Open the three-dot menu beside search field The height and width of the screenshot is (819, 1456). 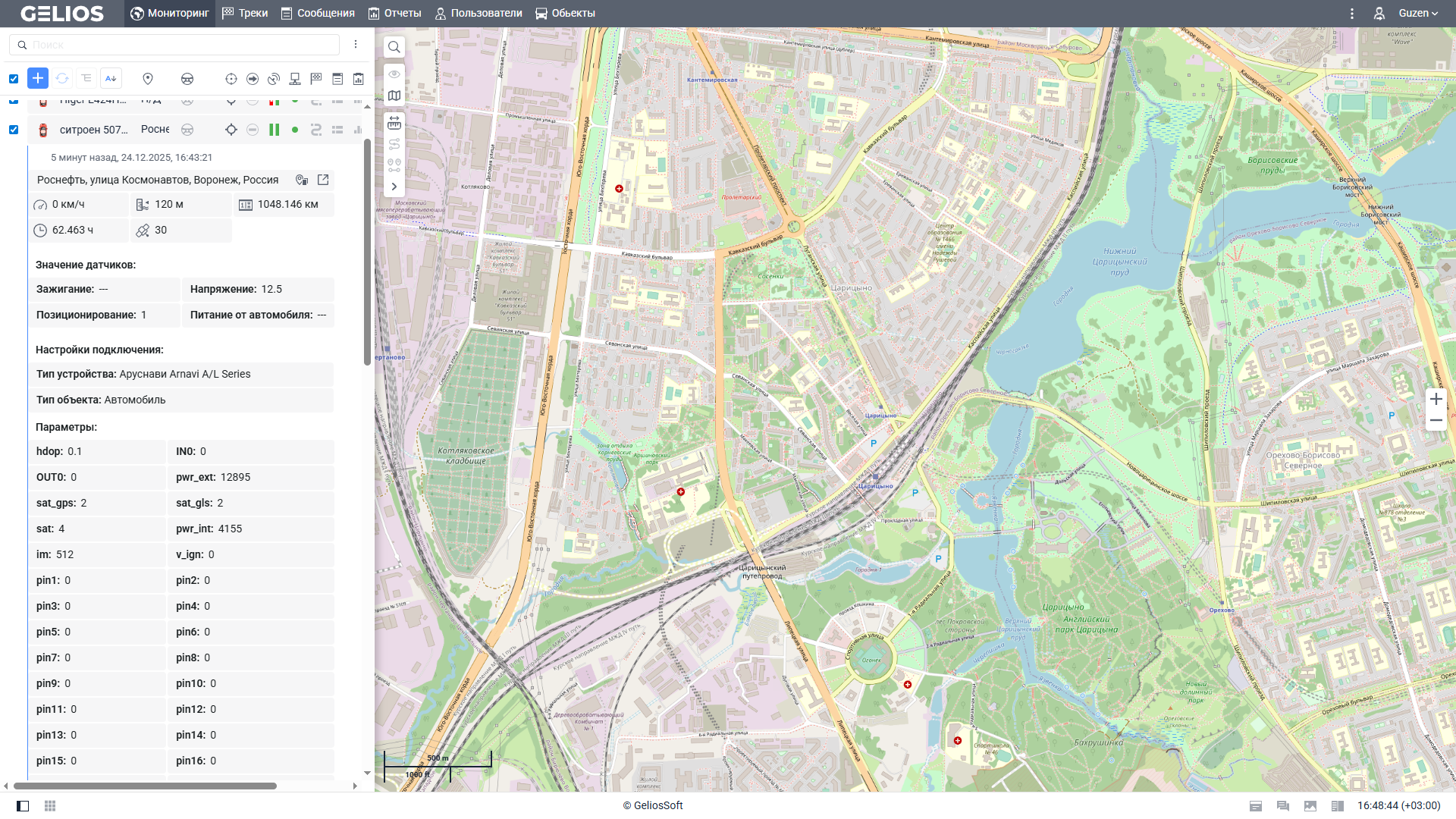pos(356,45)
